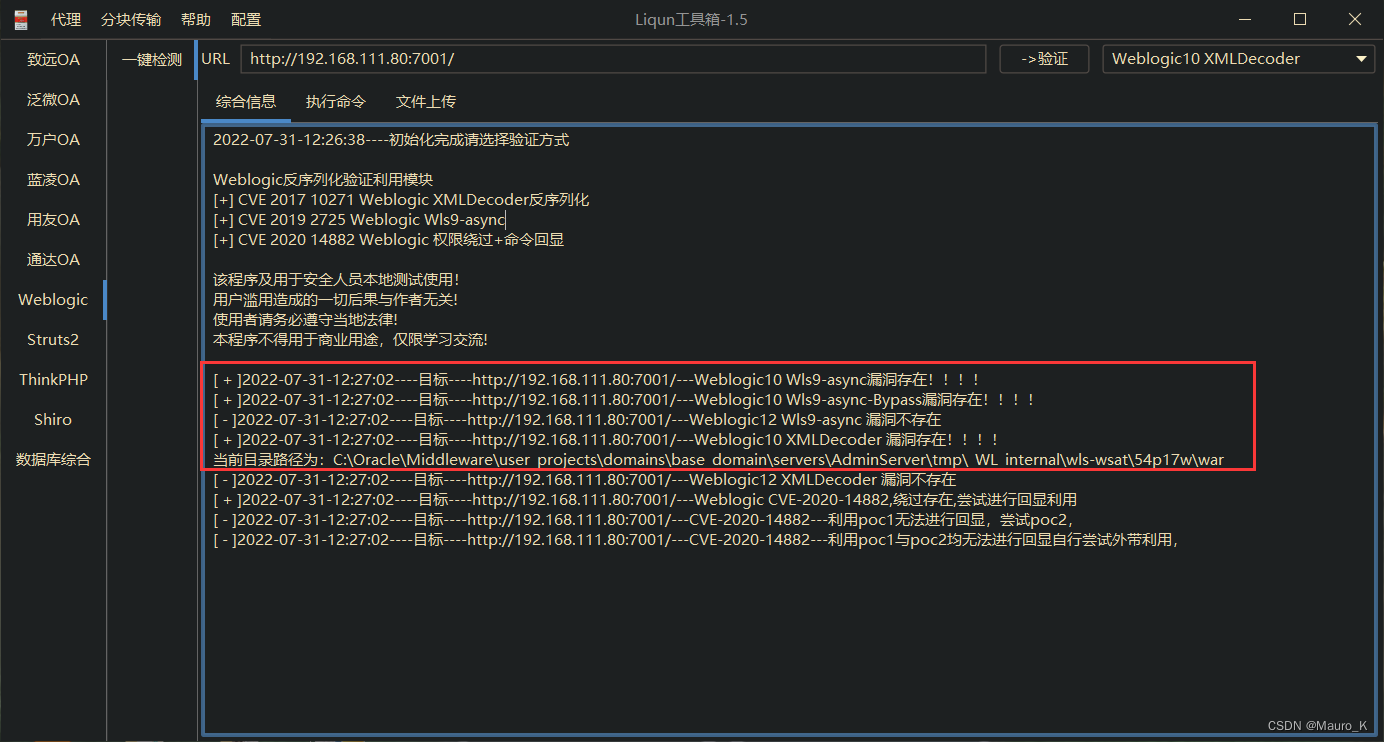Click the 本程序不得用于商业用途 line

[351, 340]
